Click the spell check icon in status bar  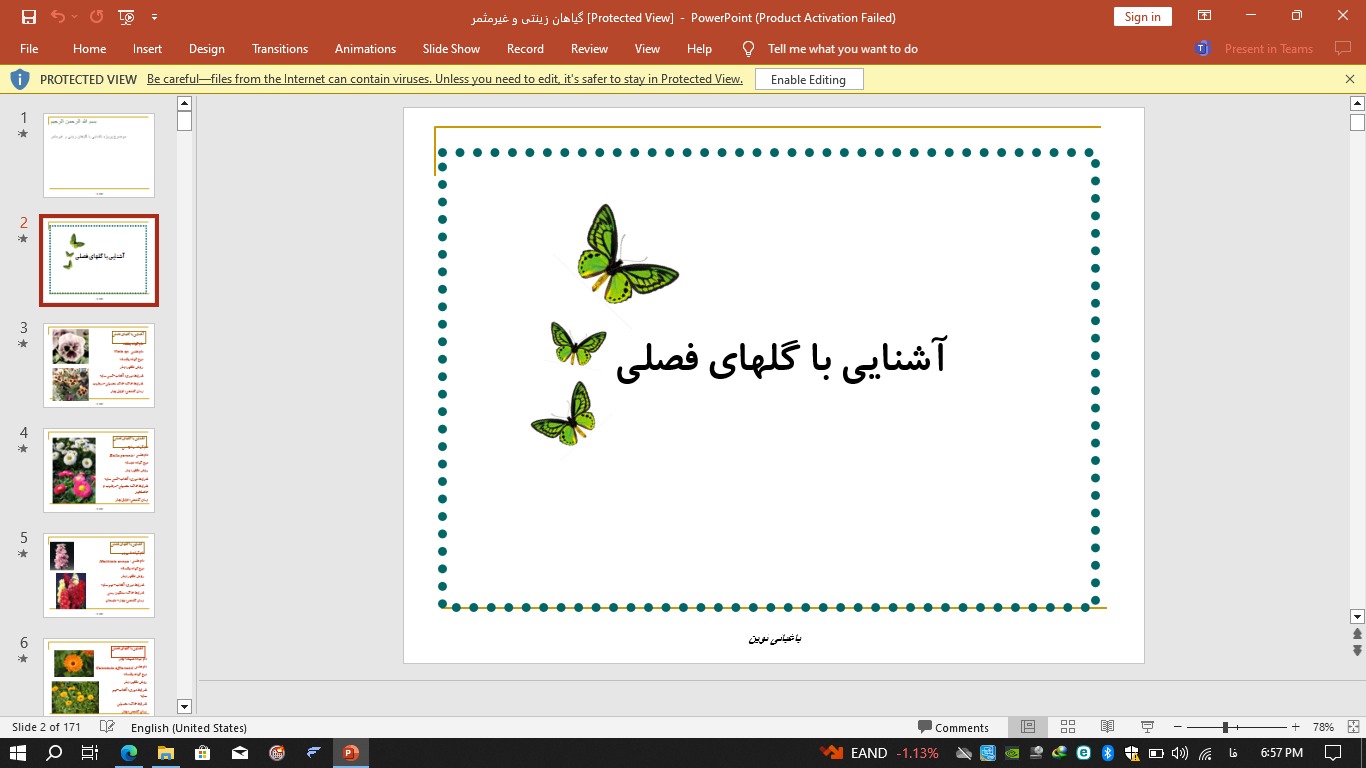point(108,727)
